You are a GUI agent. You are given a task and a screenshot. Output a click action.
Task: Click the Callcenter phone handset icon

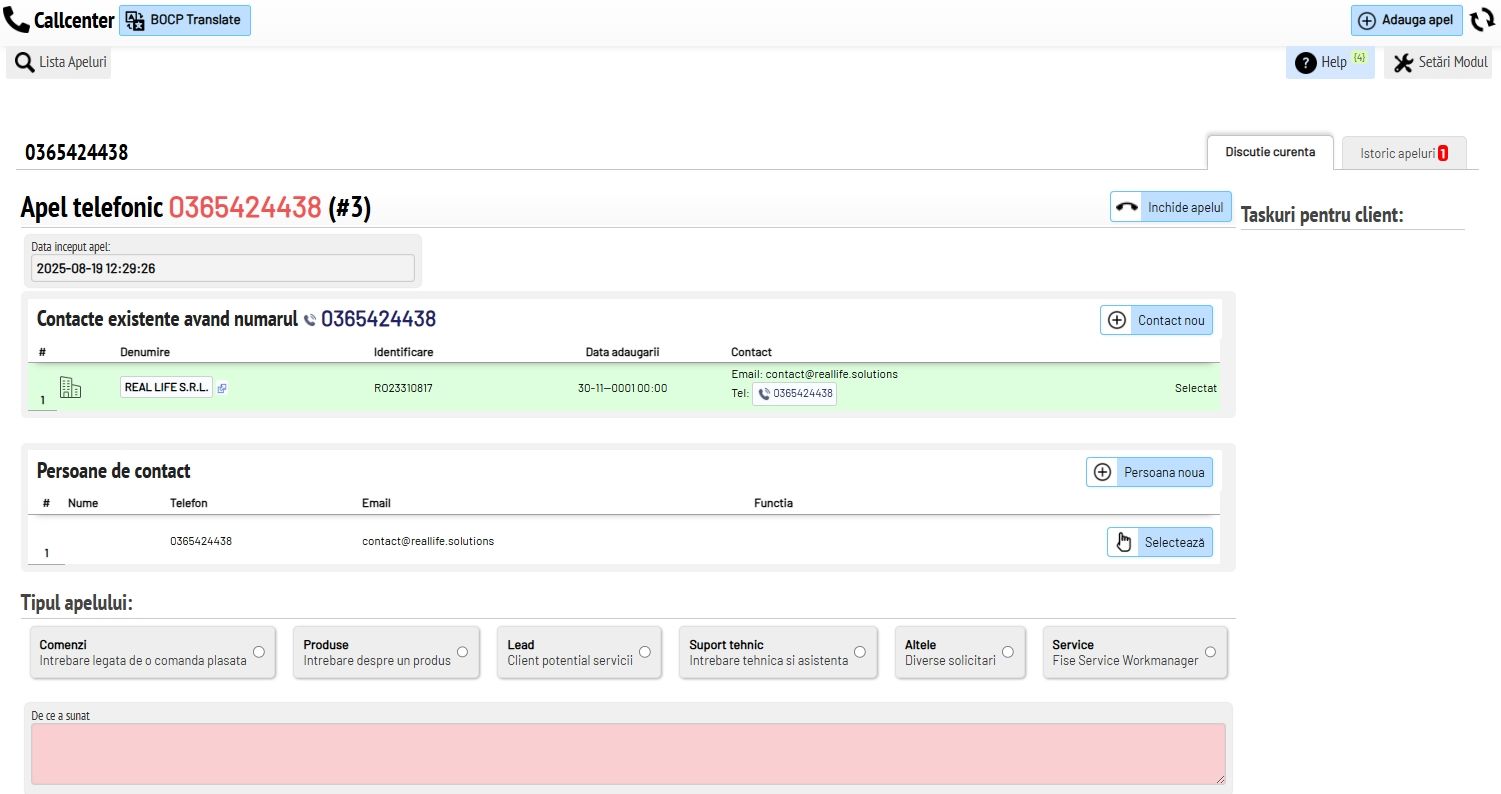pos(17,21)
